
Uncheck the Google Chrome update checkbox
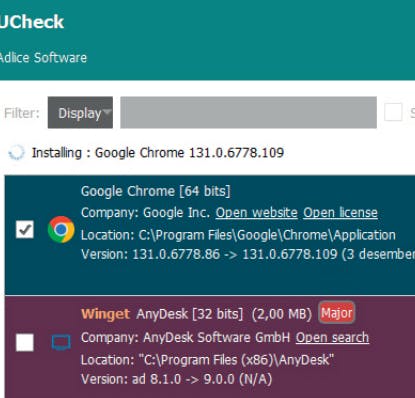point(25,229)
